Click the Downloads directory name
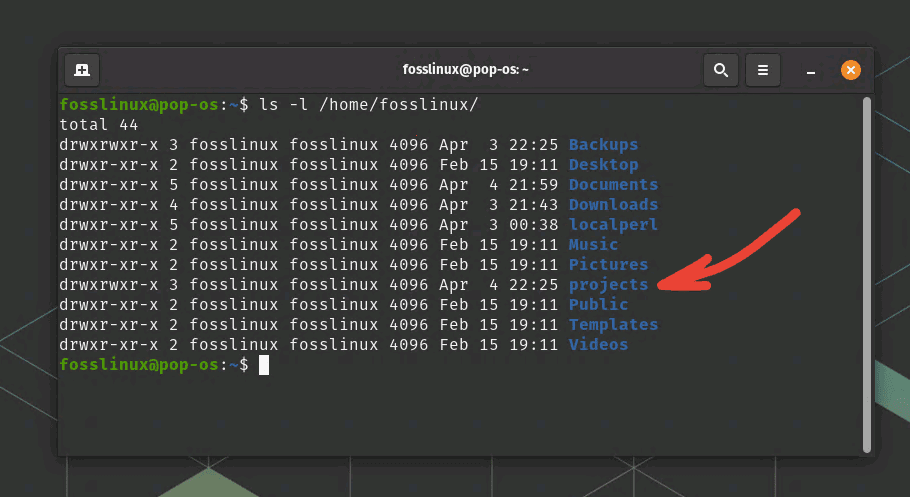The width and height of the screenshot is (910, 497). (x=613, y=204)
